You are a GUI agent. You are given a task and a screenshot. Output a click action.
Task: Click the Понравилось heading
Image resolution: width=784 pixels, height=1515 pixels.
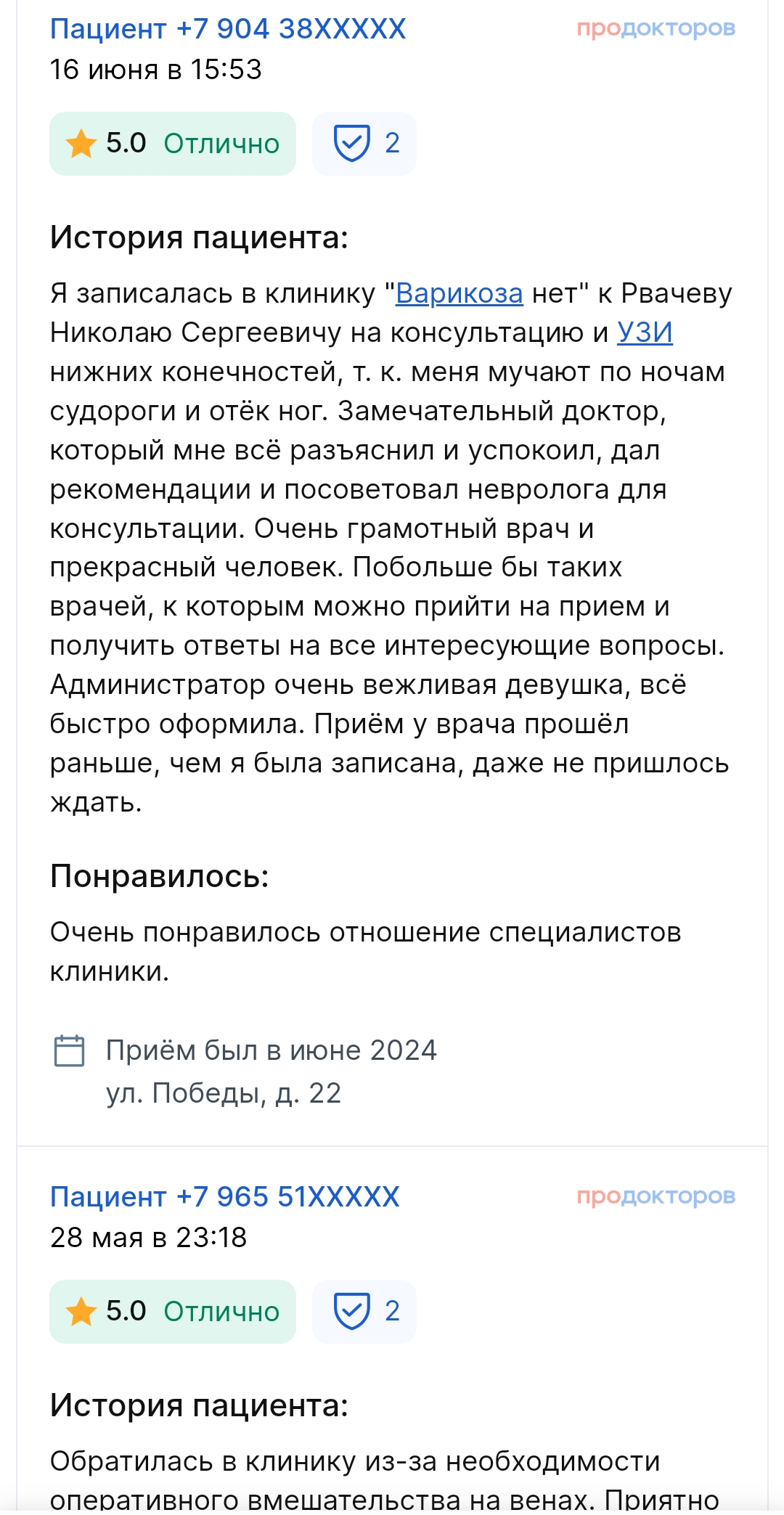159,876
